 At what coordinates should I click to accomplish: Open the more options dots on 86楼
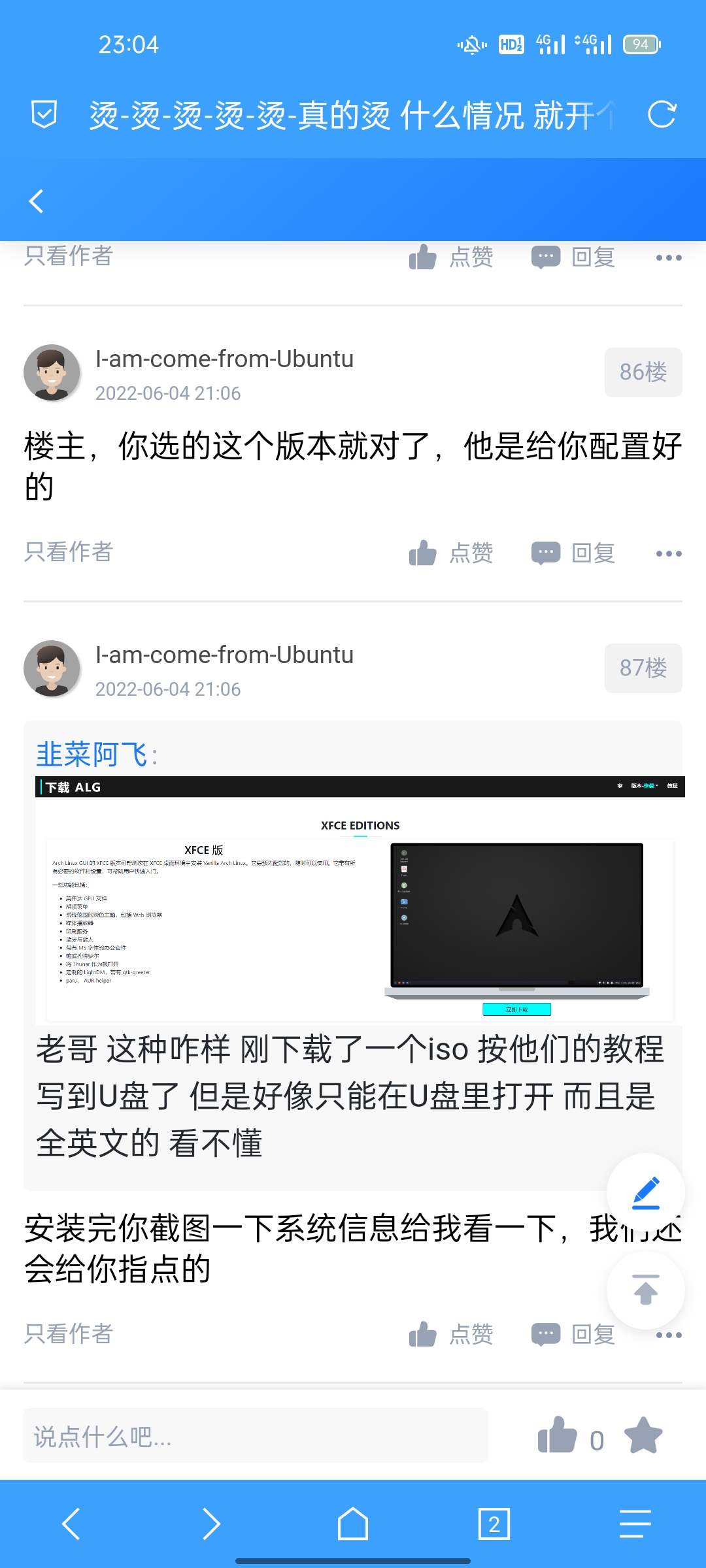click(669, 553)
